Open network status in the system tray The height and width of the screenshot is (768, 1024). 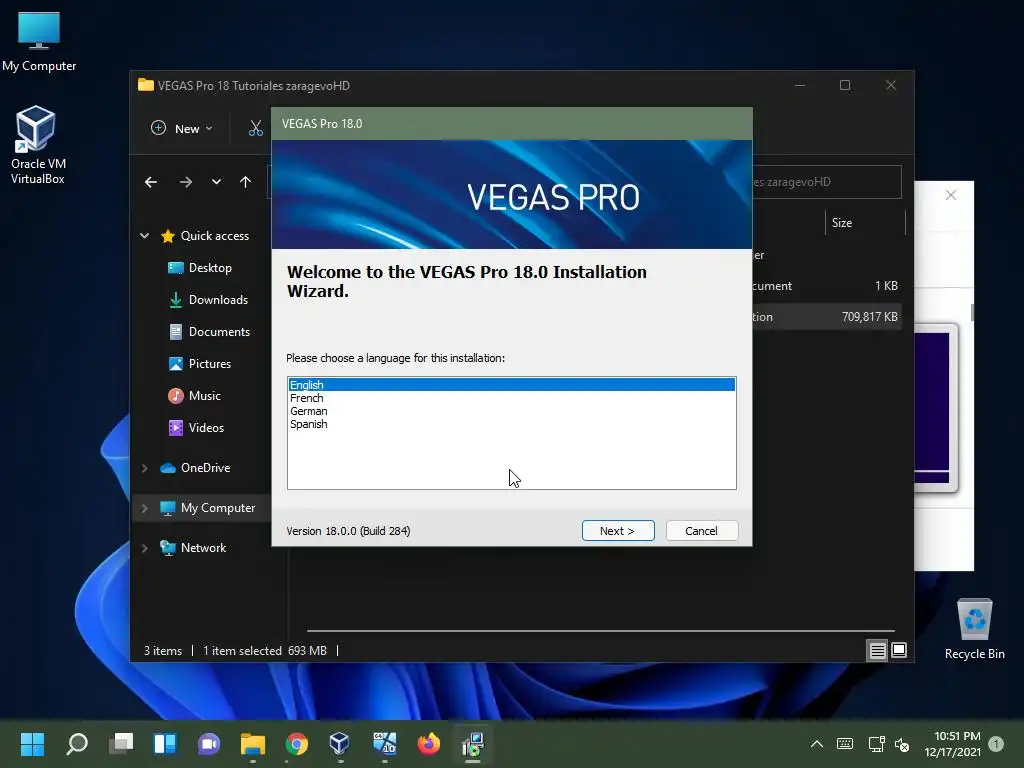click(x=876, y=744)
